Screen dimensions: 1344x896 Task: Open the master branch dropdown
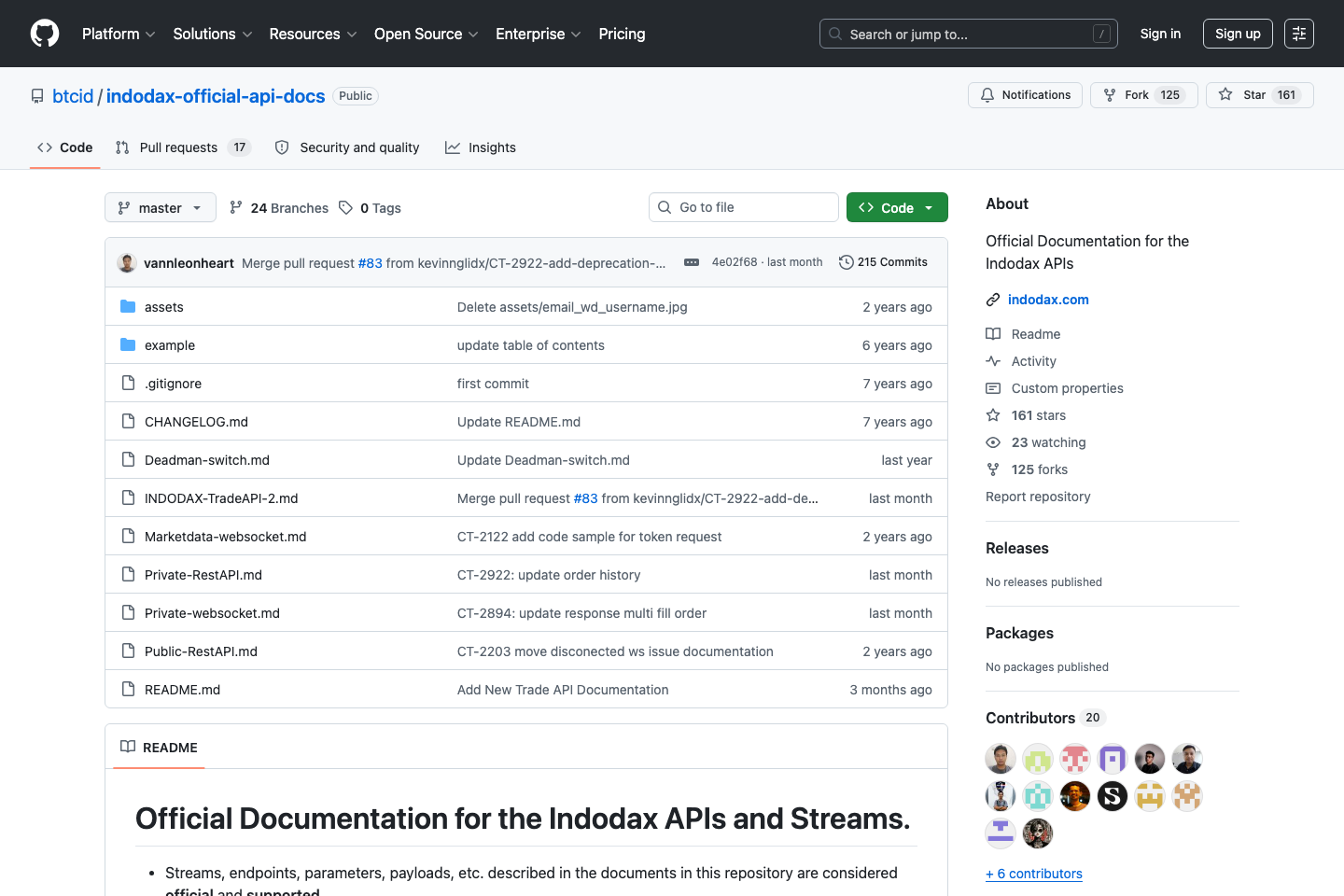pyautogui.click(x=160, y=207)
